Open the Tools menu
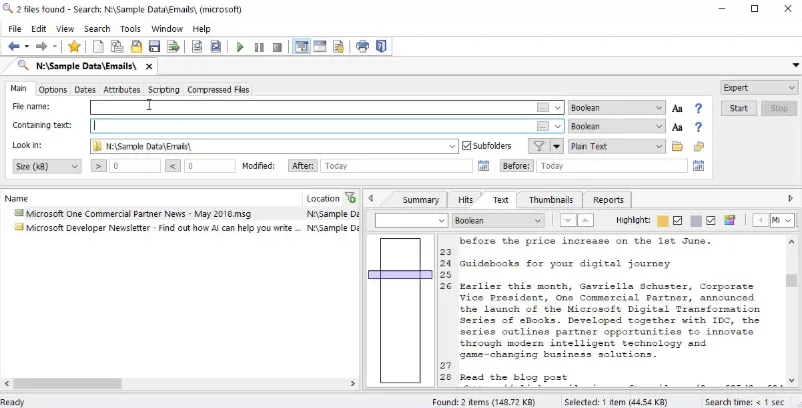 pyautogui.click(x=130, y=29)
